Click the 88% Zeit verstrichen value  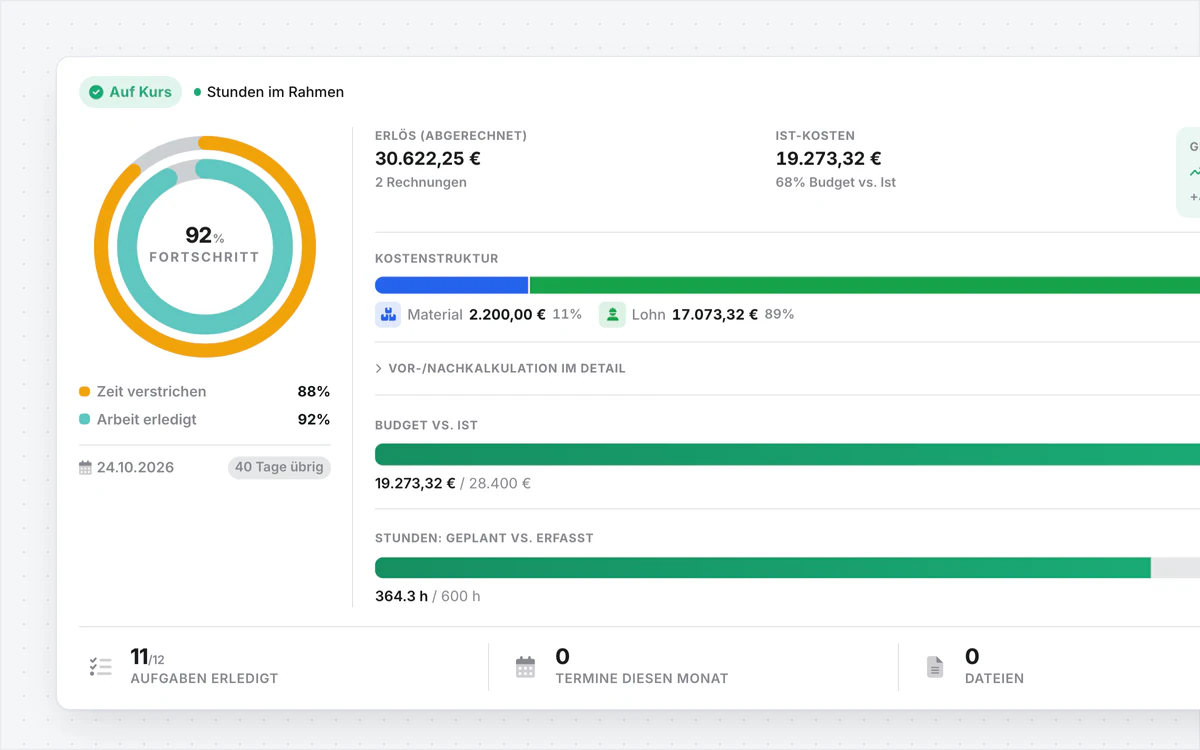click(314, 392)
